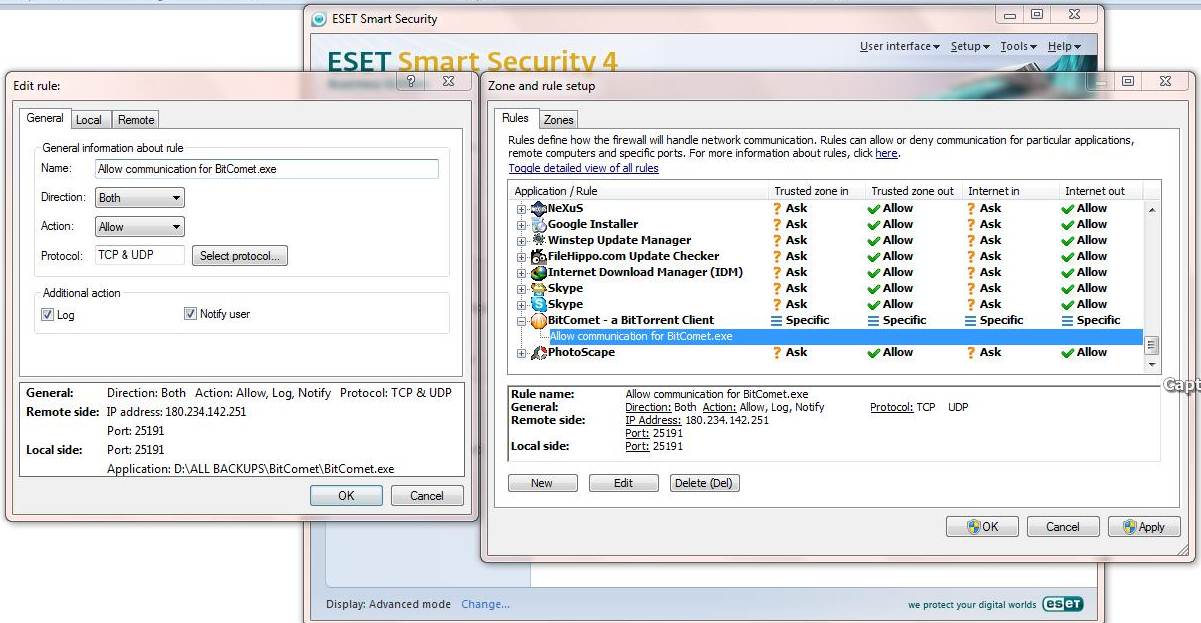Screen dimensions: 1201x623
Task: Click the Trusted zone out column header
Action: point(912,191)
